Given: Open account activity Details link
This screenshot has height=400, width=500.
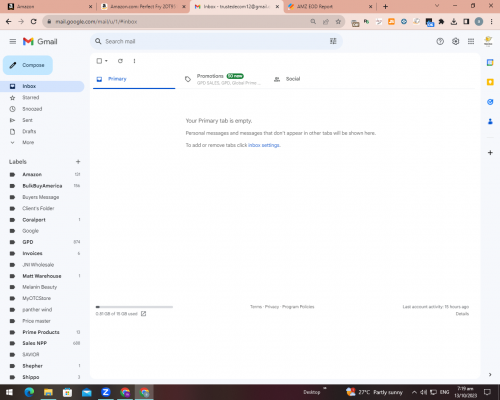Looking at the screenshot, I should click(x=462, y=314).
